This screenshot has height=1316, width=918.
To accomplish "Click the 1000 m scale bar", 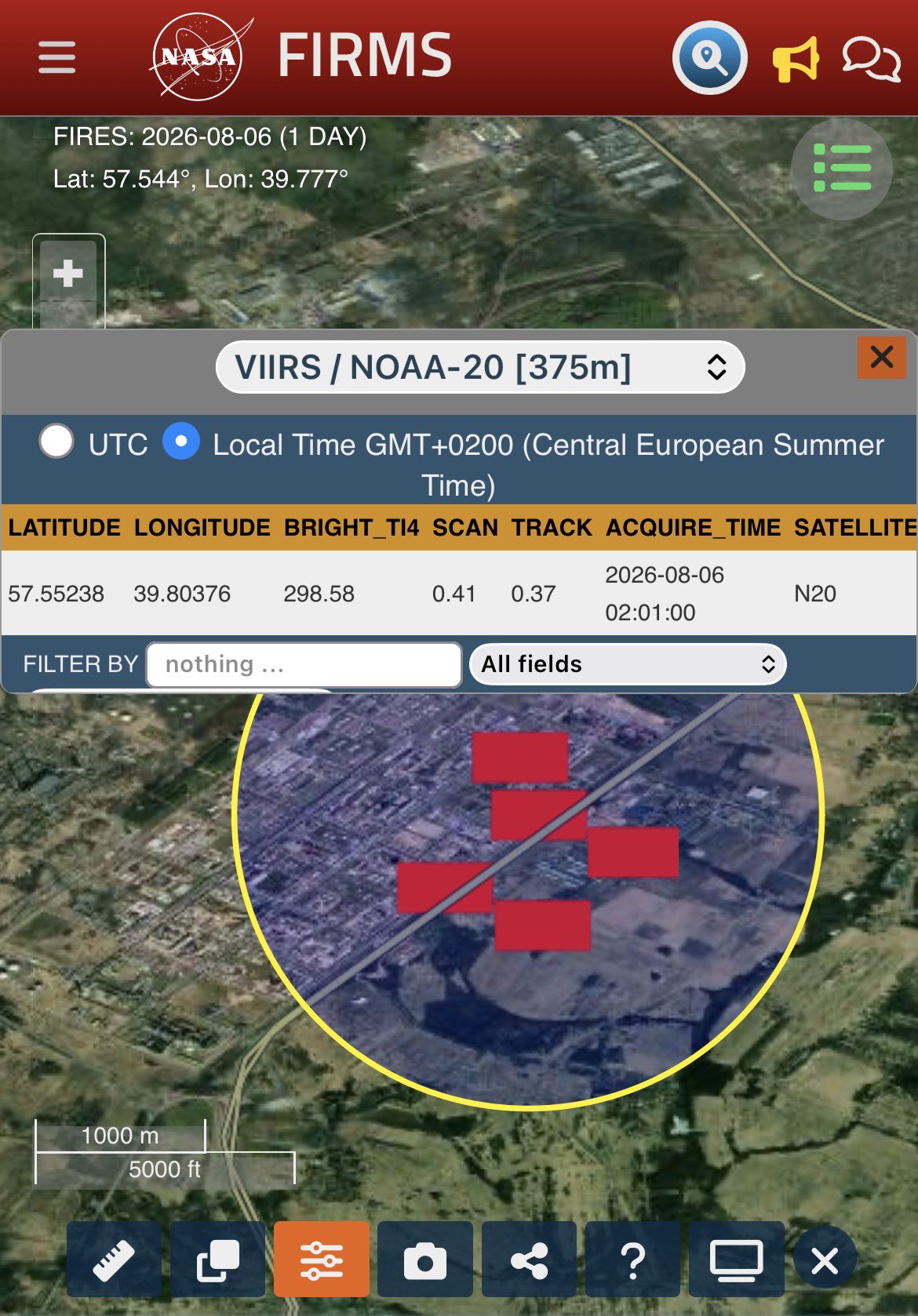I will point(120,1136).
